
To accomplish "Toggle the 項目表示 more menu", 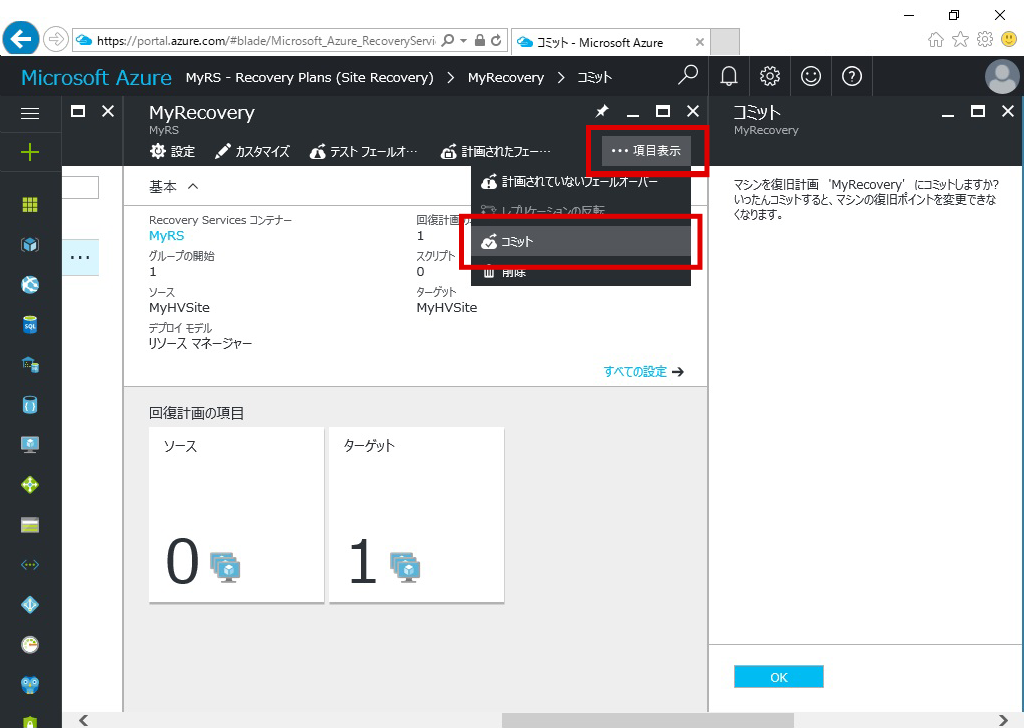I will [646, 151].
